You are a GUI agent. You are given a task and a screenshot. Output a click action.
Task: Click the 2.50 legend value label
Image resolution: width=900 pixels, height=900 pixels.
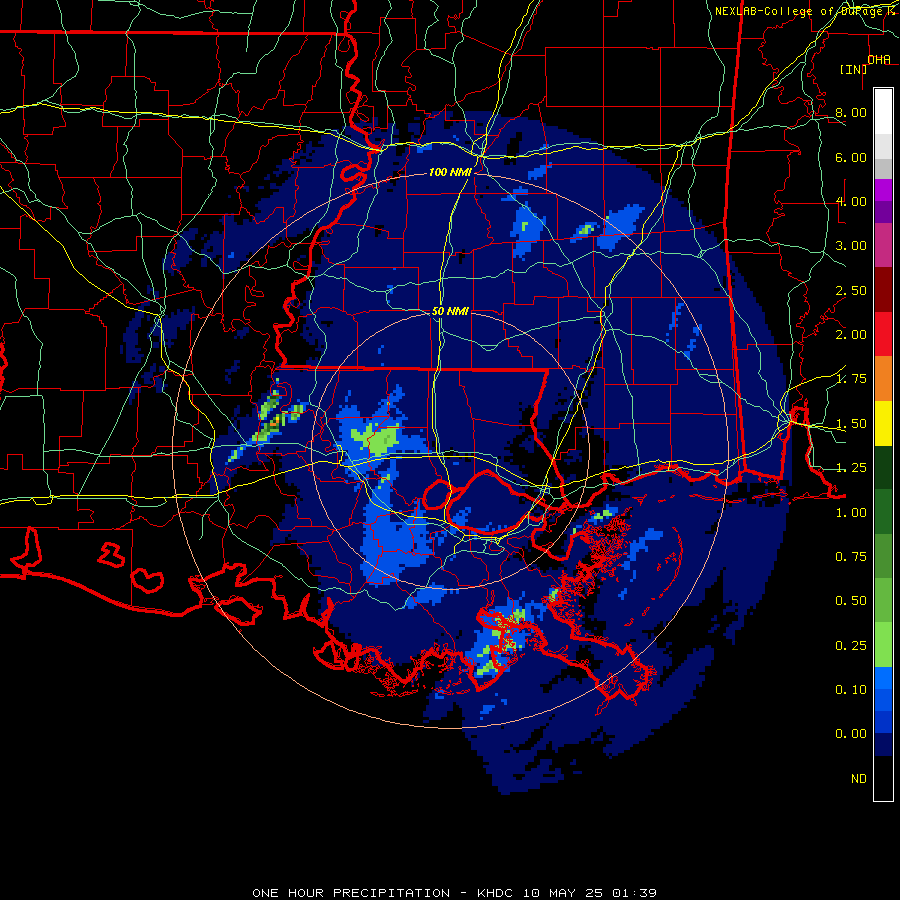point(851,290)
